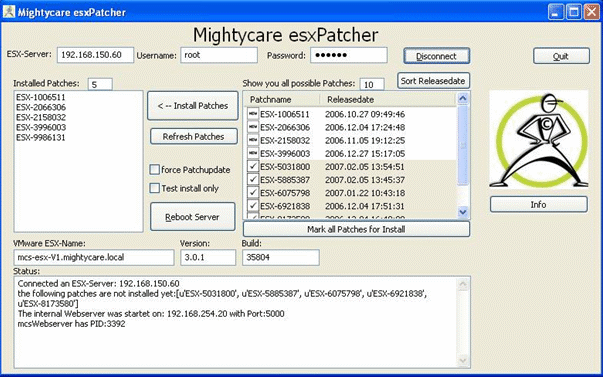
Task: Select ESX-3996003 in Installed Patches list
Action: click(x=41, y=127)
